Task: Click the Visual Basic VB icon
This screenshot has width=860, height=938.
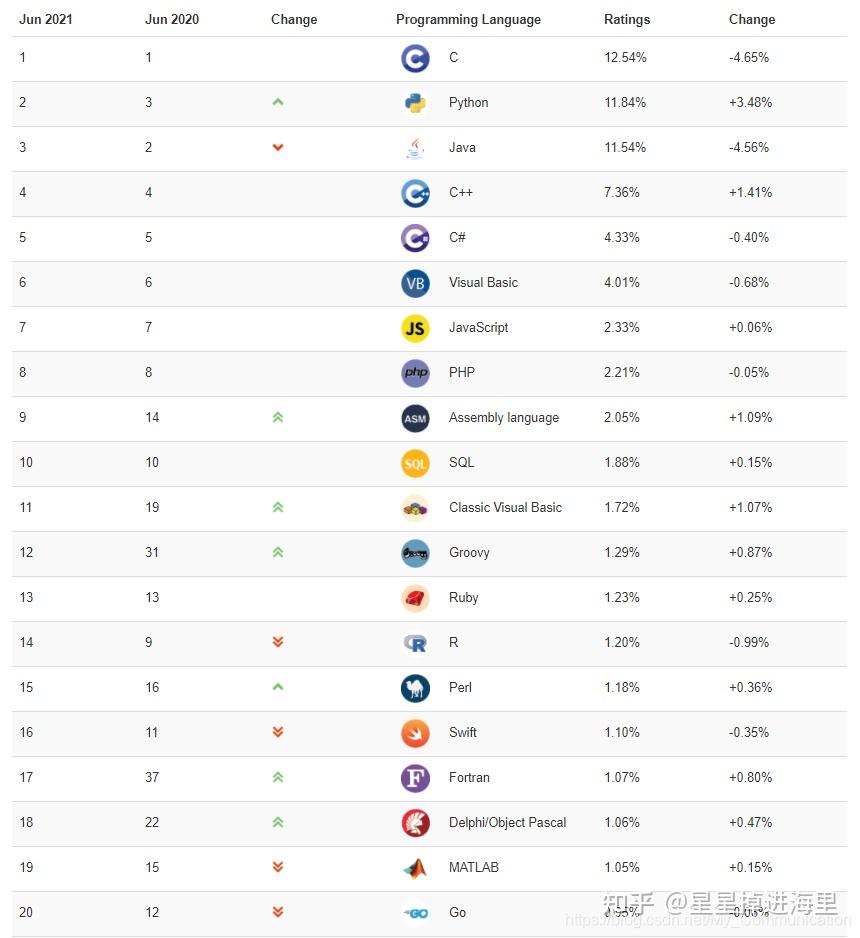Action: [415, 283]
